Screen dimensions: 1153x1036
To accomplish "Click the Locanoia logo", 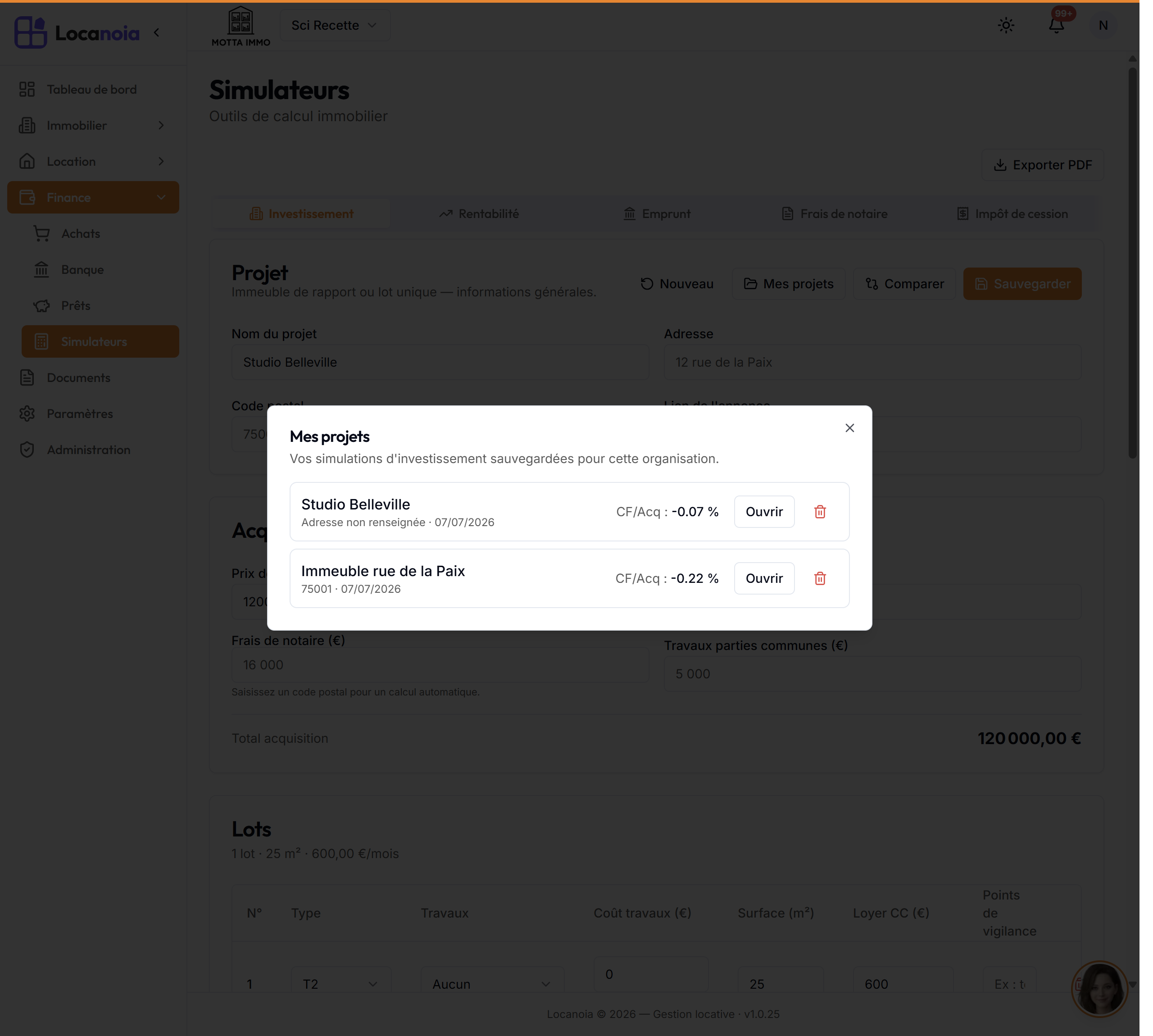I will point(77,32).
